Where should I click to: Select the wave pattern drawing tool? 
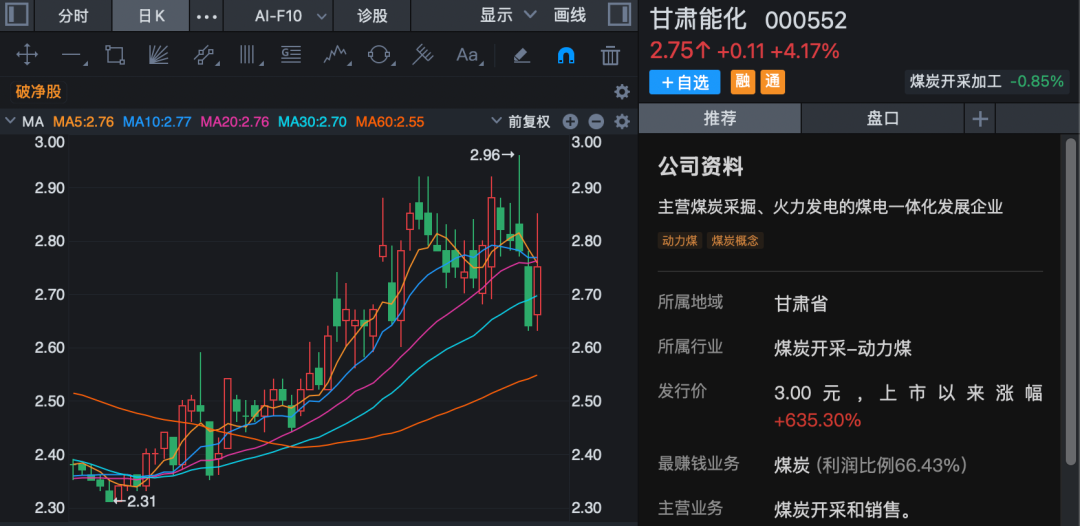pos(335,55)
